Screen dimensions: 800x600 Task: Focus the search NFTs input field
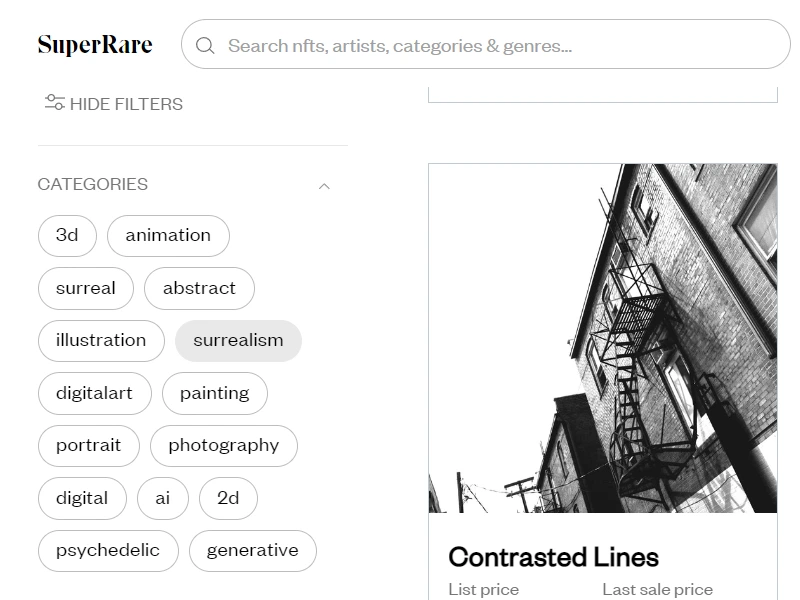(x=485, y=44)
